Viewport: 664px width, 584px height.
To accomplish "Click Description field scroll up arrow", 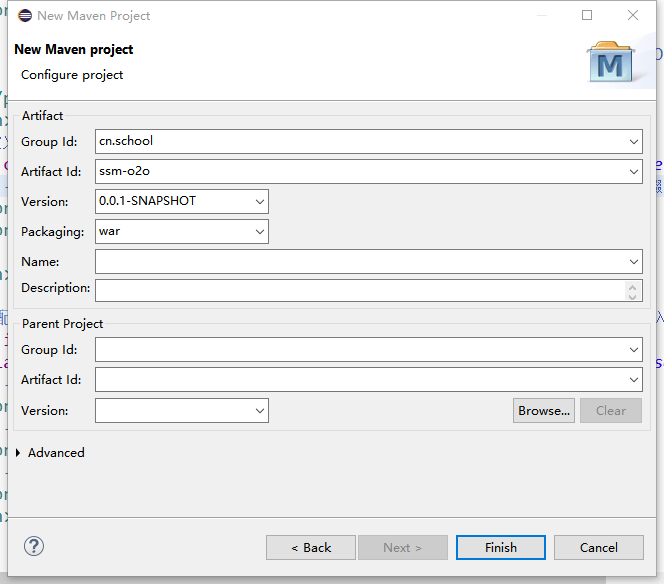I will coord(633,287).
